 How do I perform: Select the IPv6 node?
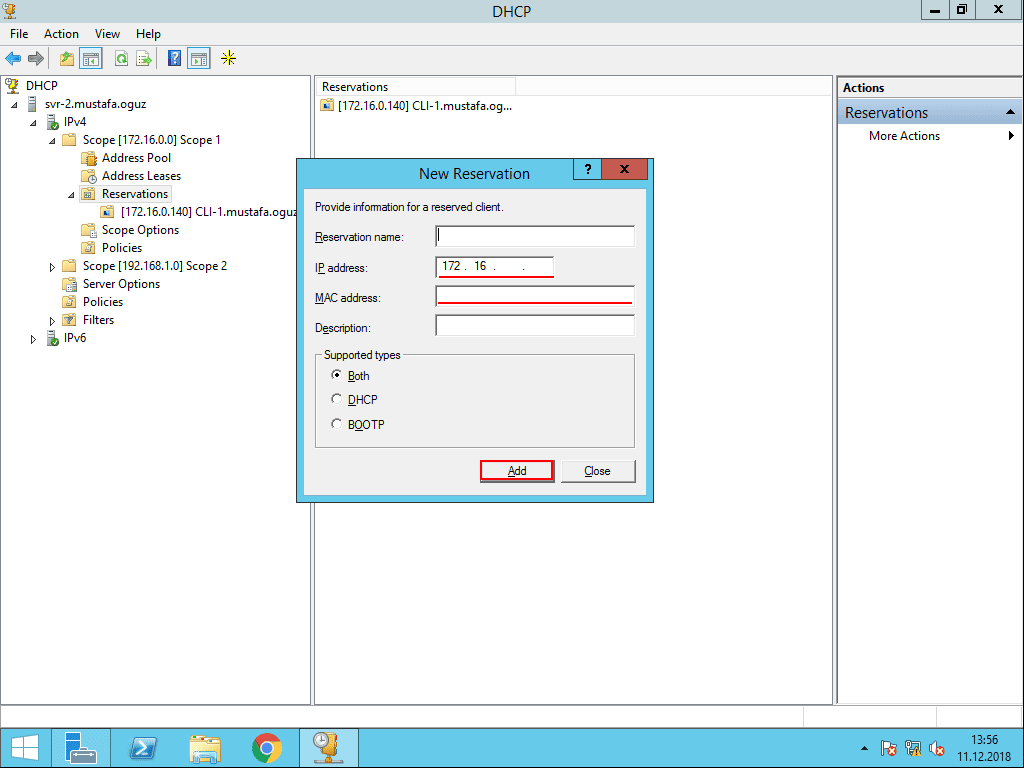pos(74,338)
